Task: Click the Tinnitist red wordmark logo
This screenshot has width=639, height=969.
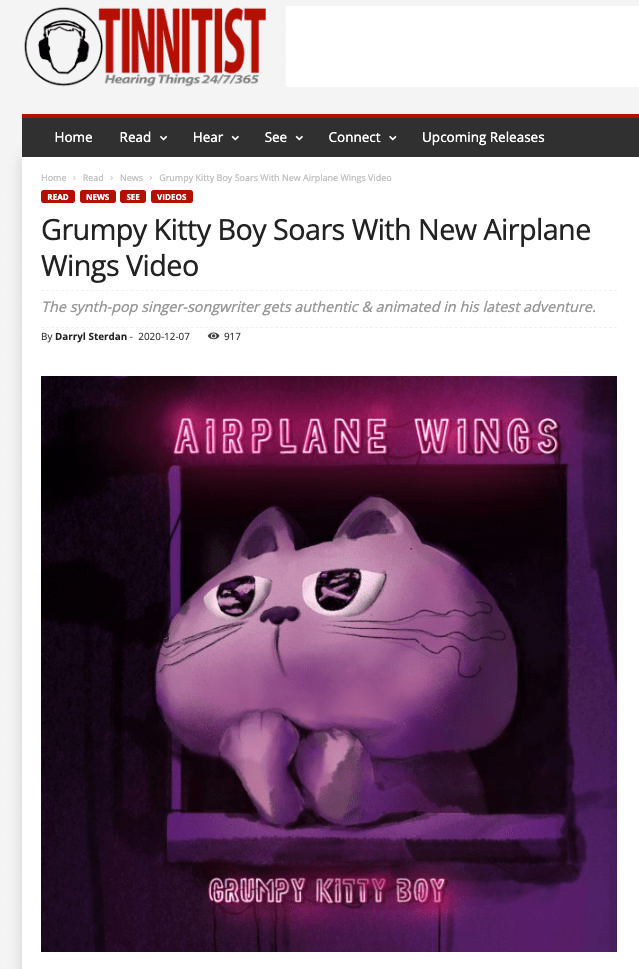Action: tap(184, 41)
